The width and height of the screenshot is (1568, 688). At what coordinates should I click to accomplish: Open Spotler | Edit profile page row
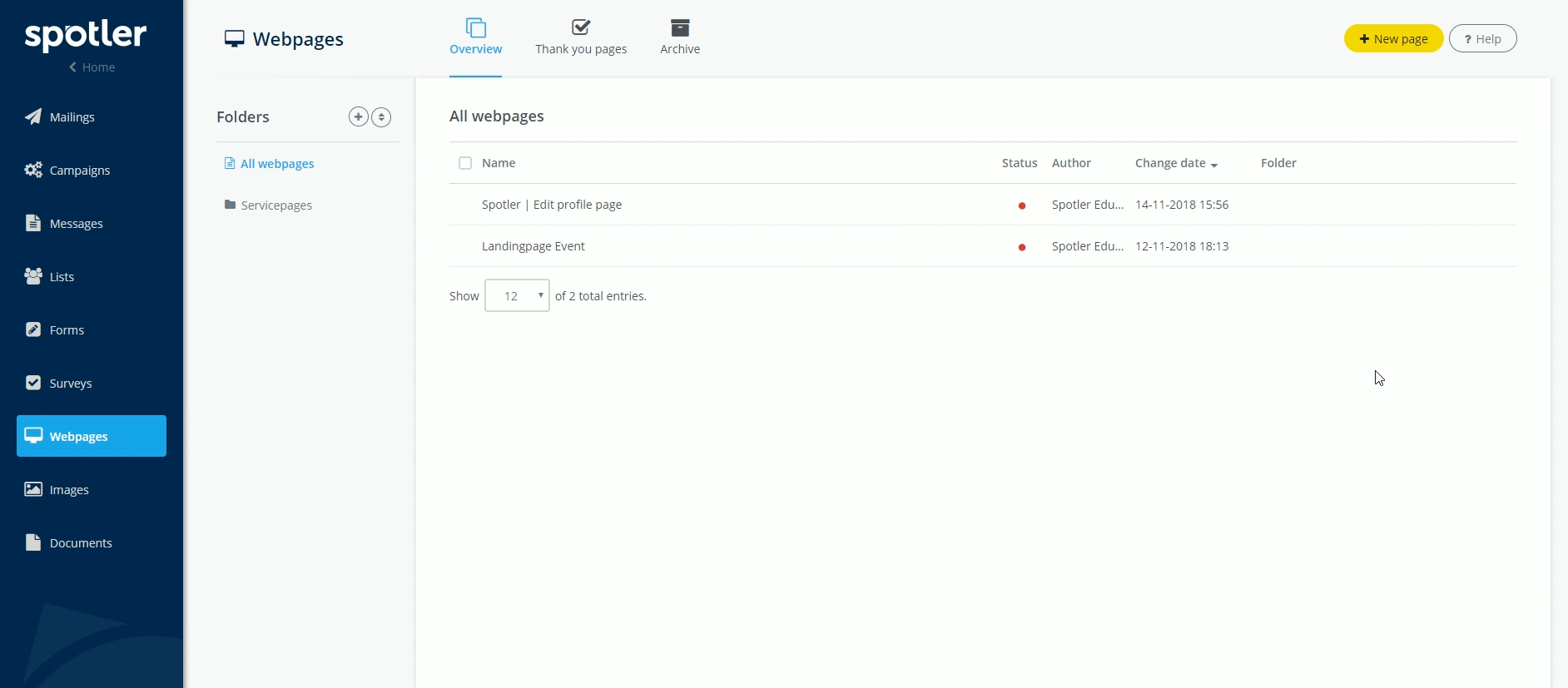983,205
